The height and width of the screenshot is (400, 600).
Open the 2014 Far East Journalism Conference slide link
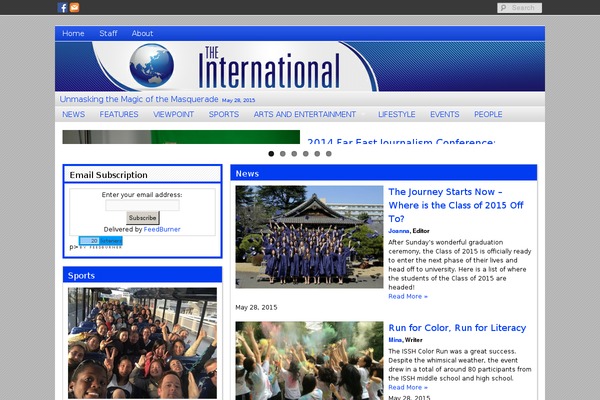click(x=401, y=141)
